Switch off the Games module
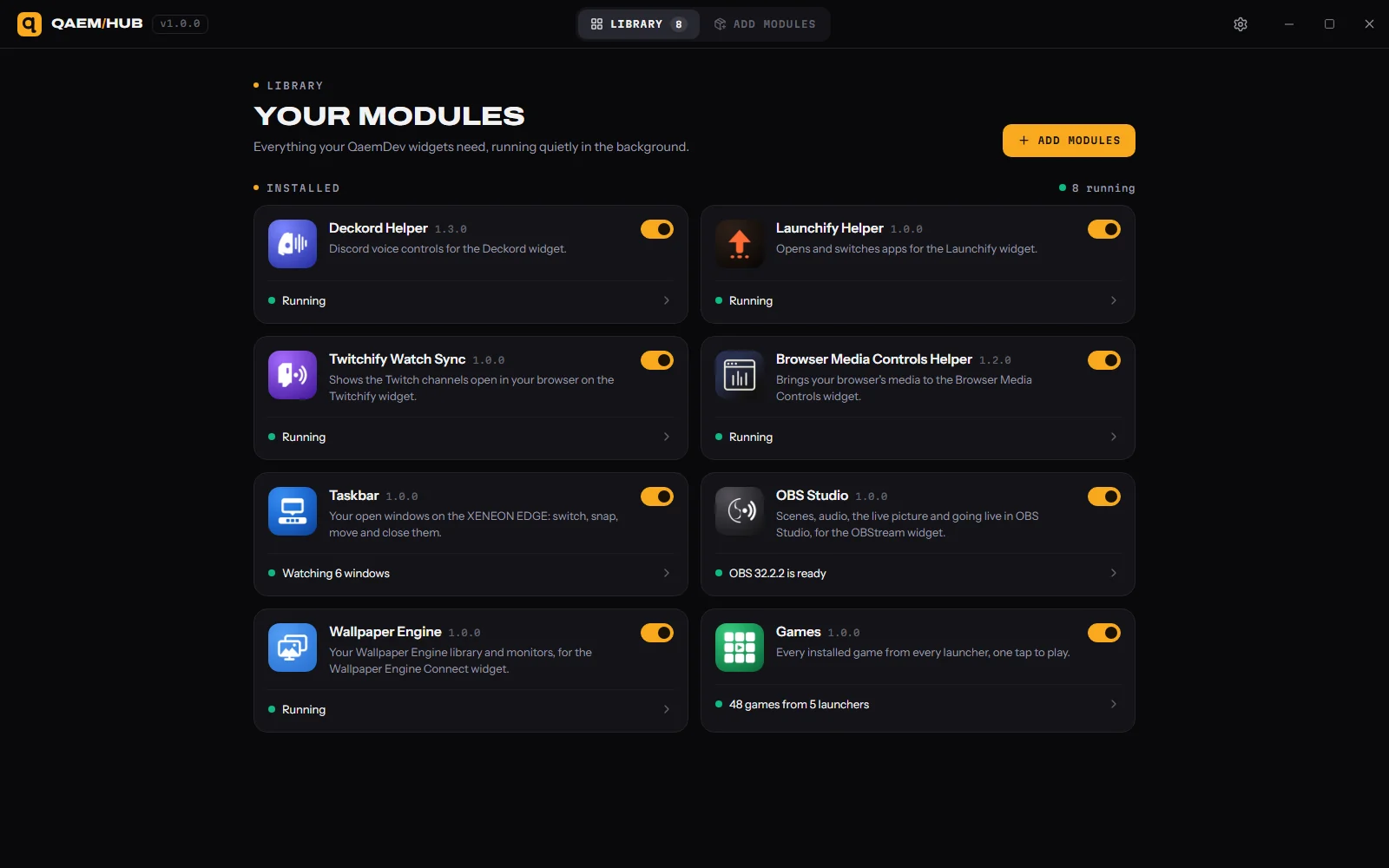The height and width of the screenshot is (868, 1389). pyautogui.click(x=1104, y=633)
